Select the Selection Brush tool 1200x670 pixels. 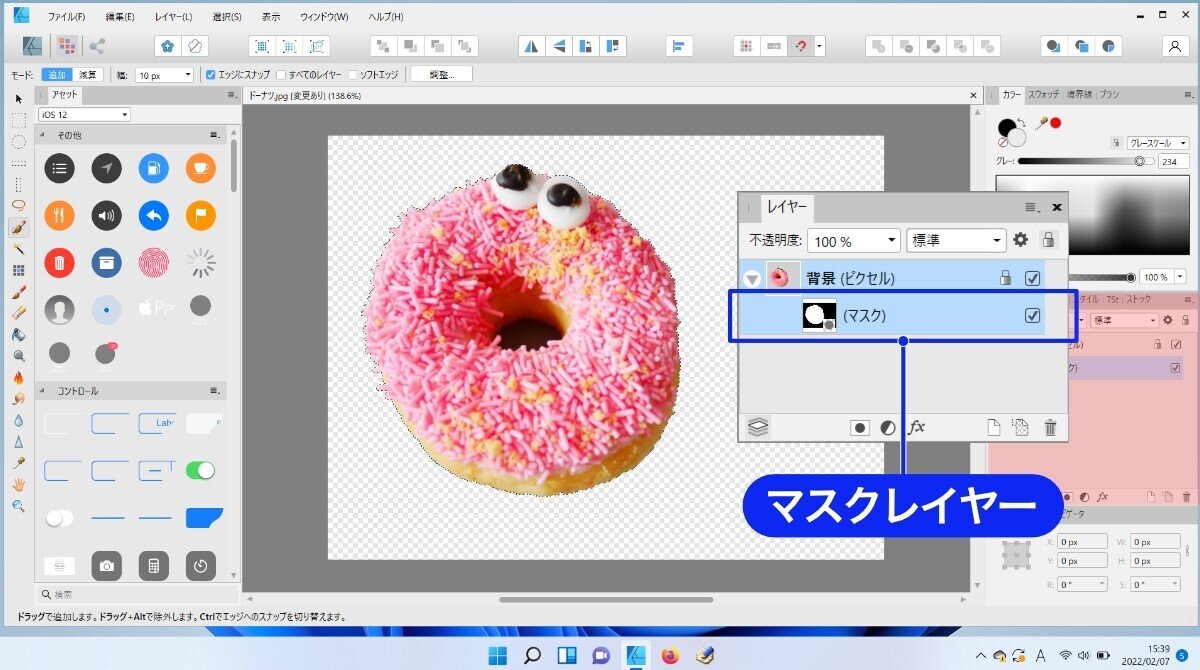click(18, 226)
